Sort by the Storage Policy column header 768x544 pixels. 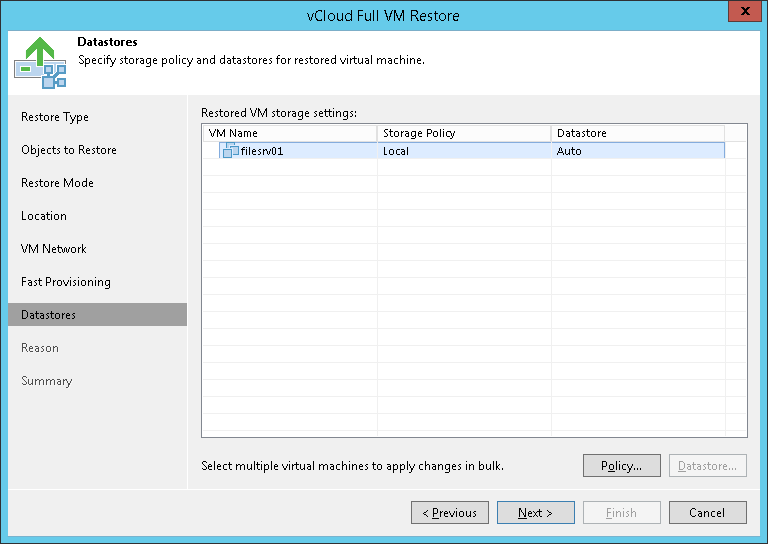[x=464, y=133]
